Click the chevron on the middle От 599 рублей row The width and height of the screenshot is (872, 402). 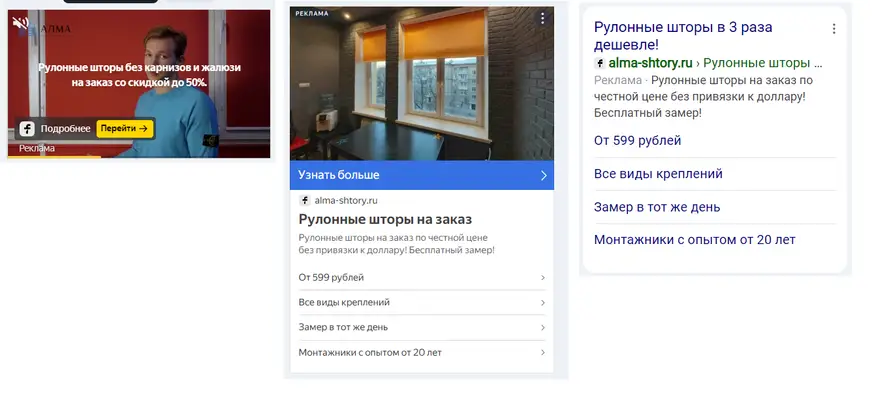pyautogui.click(x=543, y=277)
